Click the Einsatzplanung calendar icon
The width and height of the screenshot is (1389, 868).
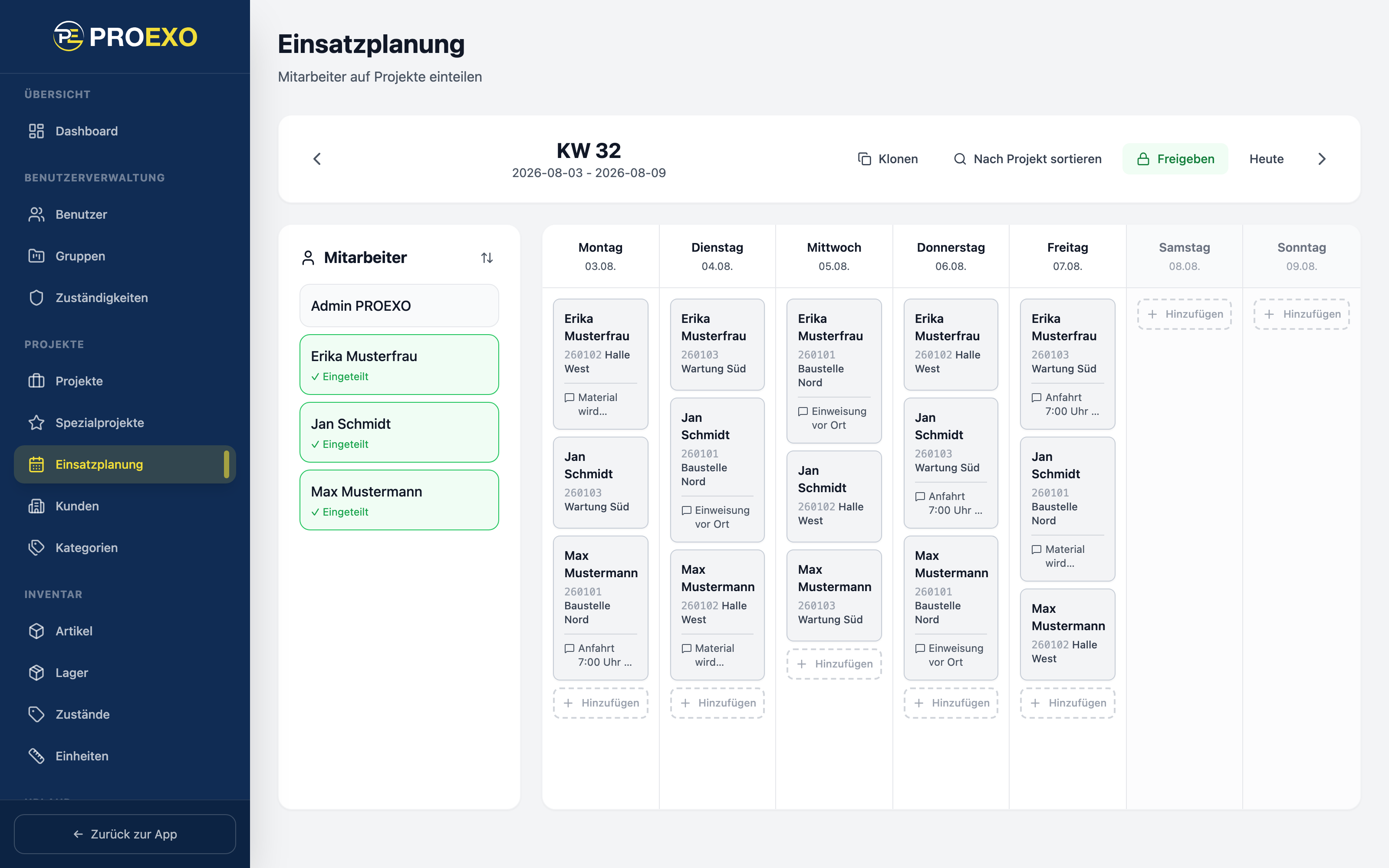36,464
